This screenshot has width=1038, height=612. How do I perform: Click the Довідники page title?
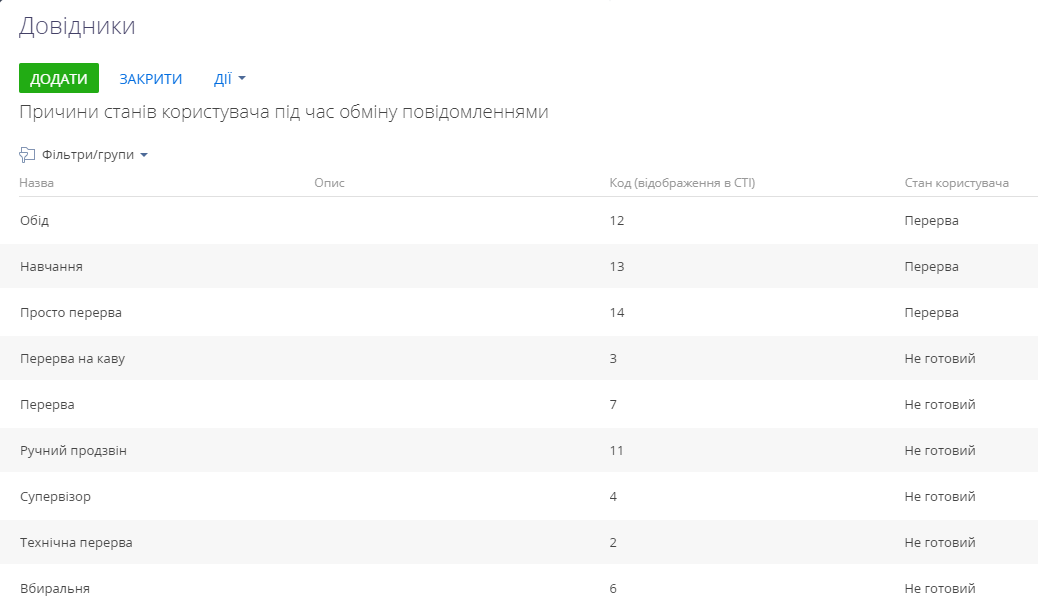[x=77, y=26]
